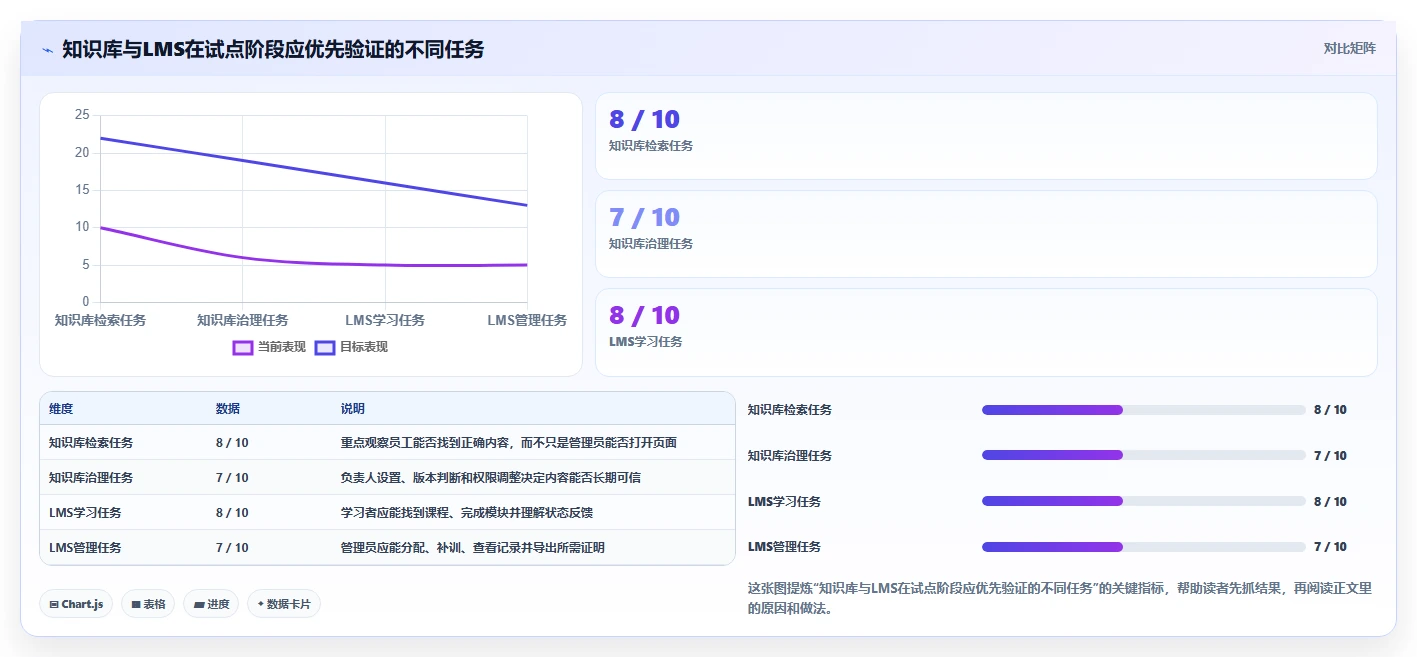Toggle the 当前表现 legend swatch
The width and height of the screenshot is (1417, 657).
pos(243,347)
